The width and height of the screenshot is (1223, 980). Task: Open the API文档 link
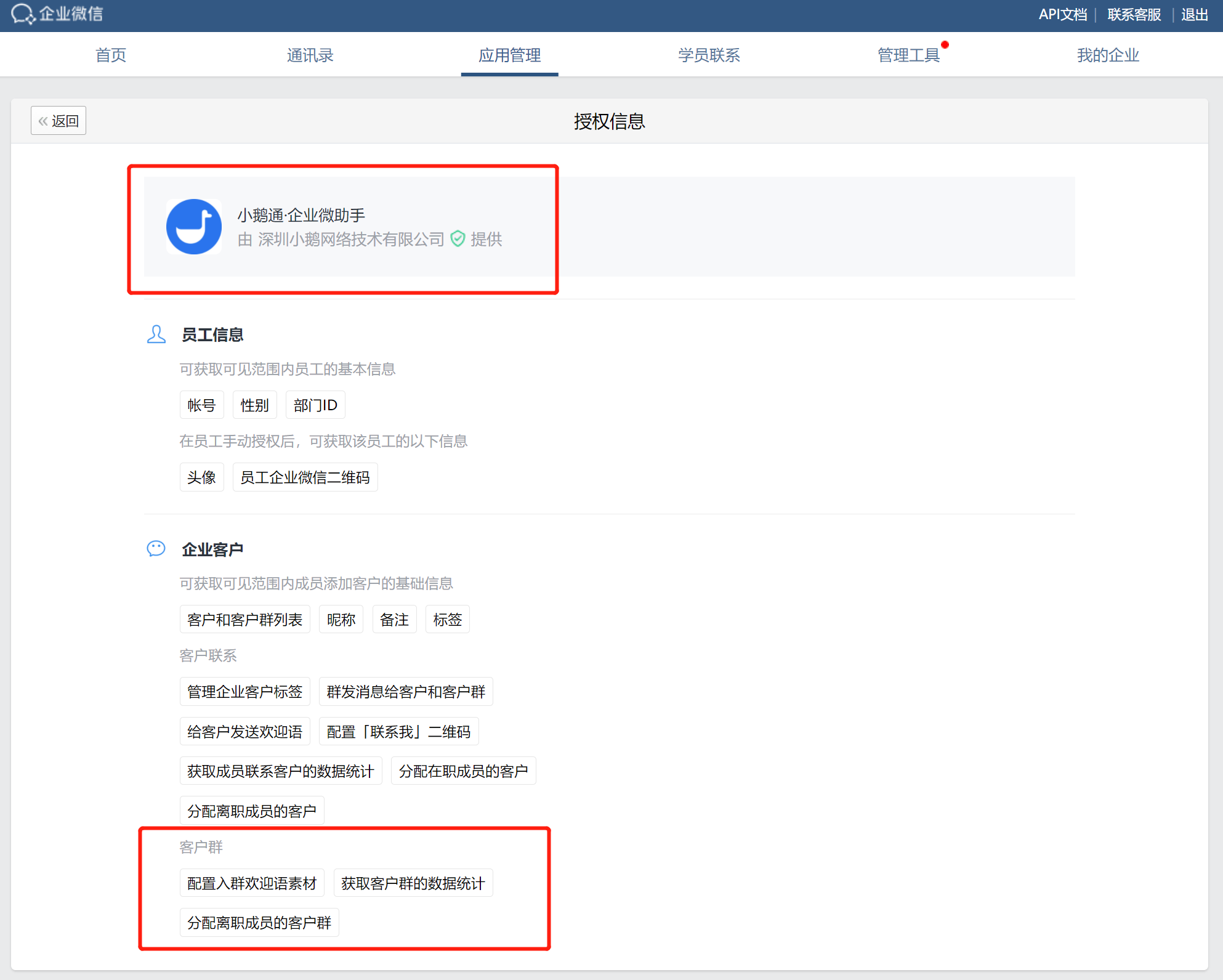(1063, 14)
